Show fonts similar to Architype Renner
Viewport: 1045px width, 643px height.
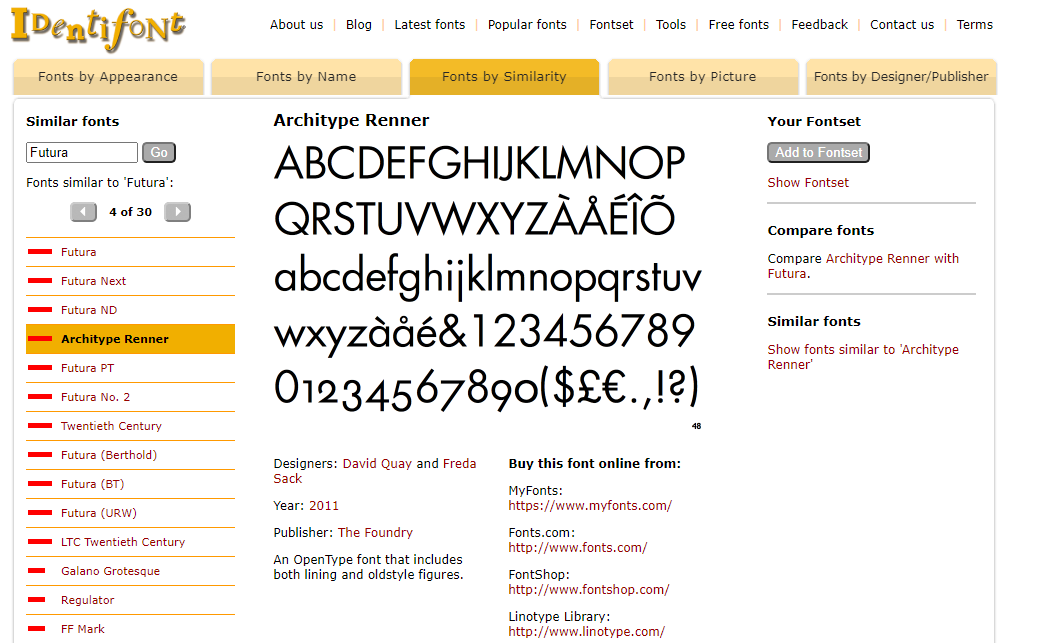[863, 356]
